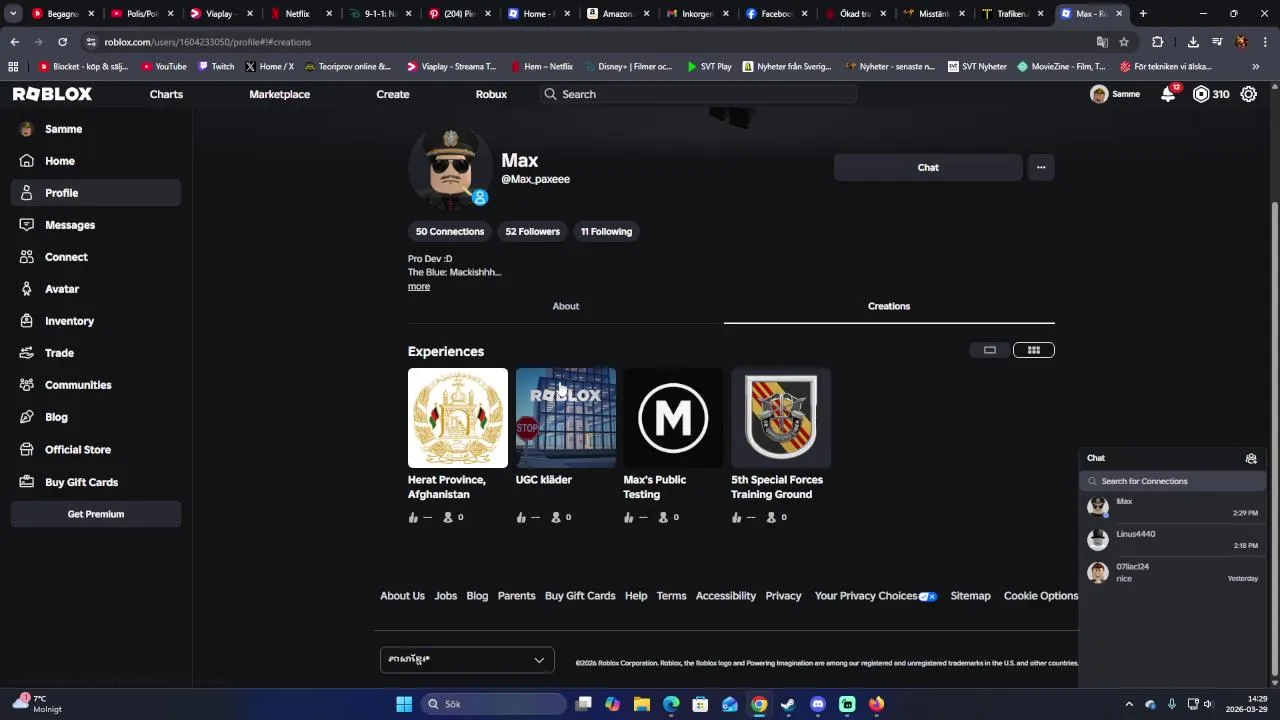Open the browser extensions puzzle icon

click(1158, 42)
